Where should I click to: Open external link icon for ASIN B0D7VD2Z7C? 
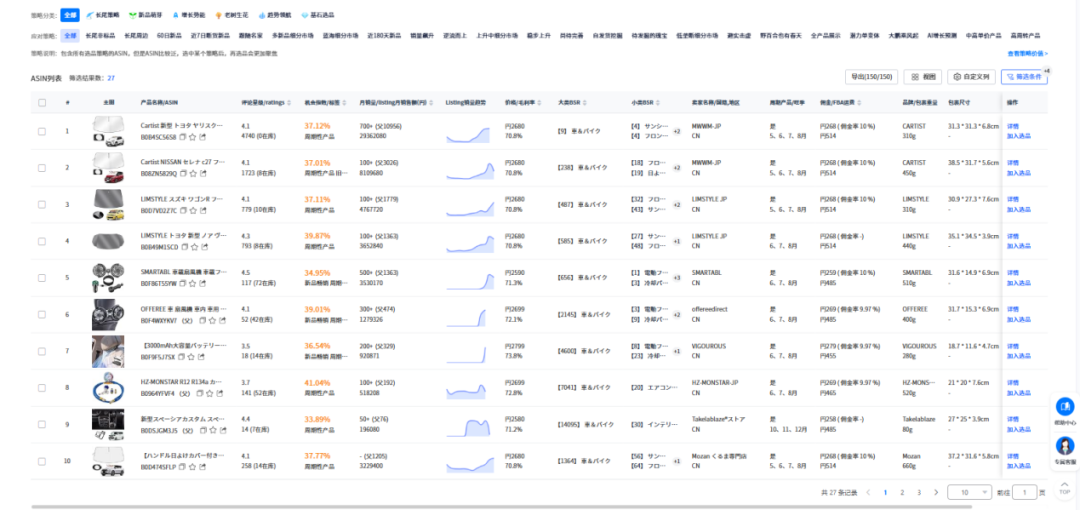pyautogui.click(x=202, y=210)
